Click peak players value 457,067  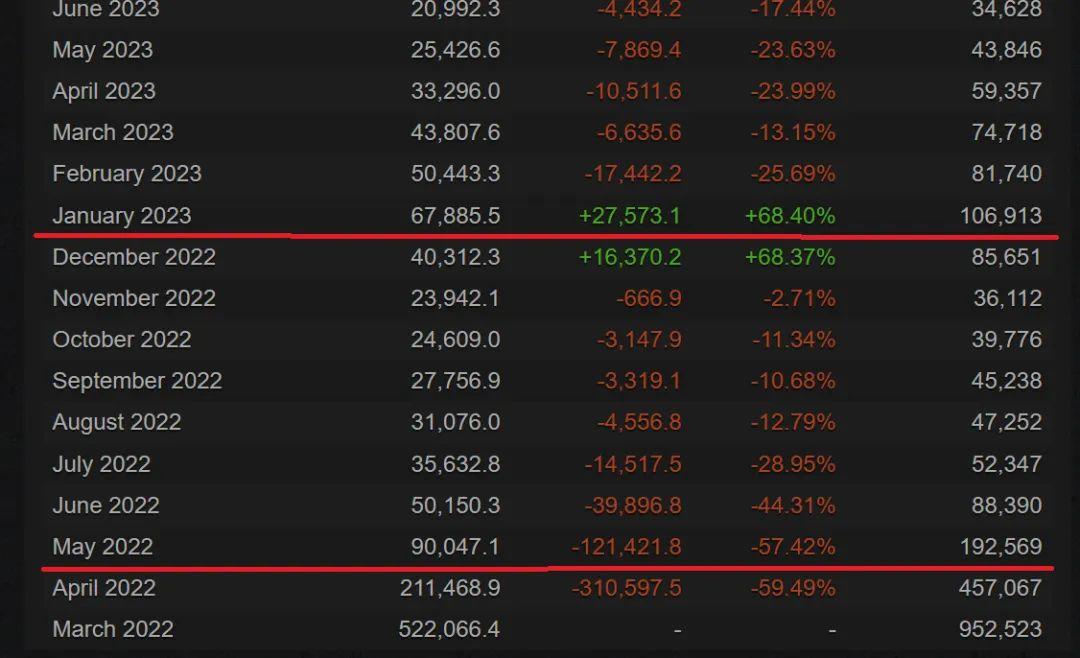click(1001, 588)
